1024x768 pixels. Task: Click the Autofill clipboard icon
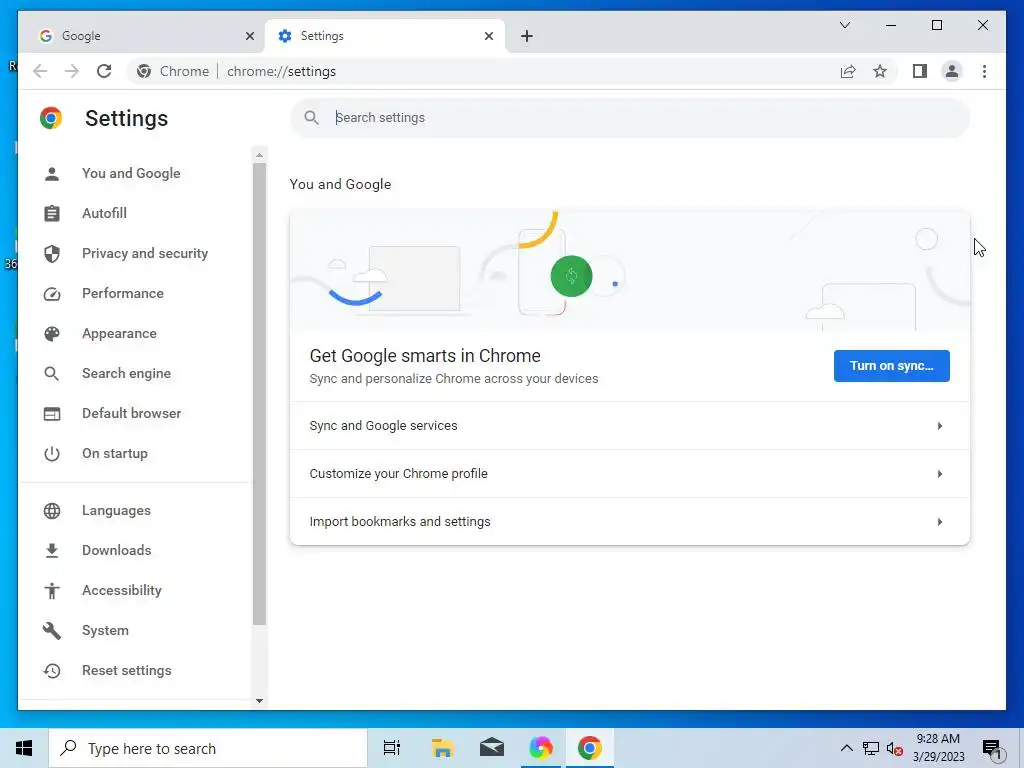click(x=52, y=214)
